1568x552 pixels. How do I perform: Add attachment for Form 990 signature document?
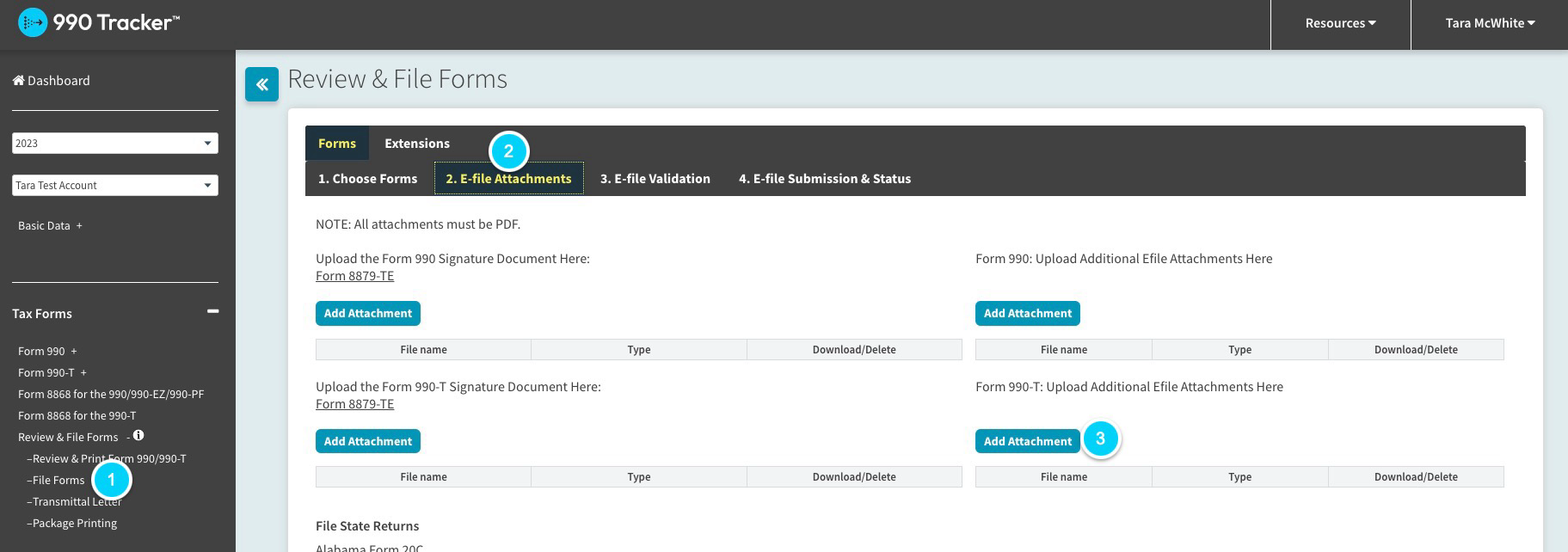tap(367, 314)
